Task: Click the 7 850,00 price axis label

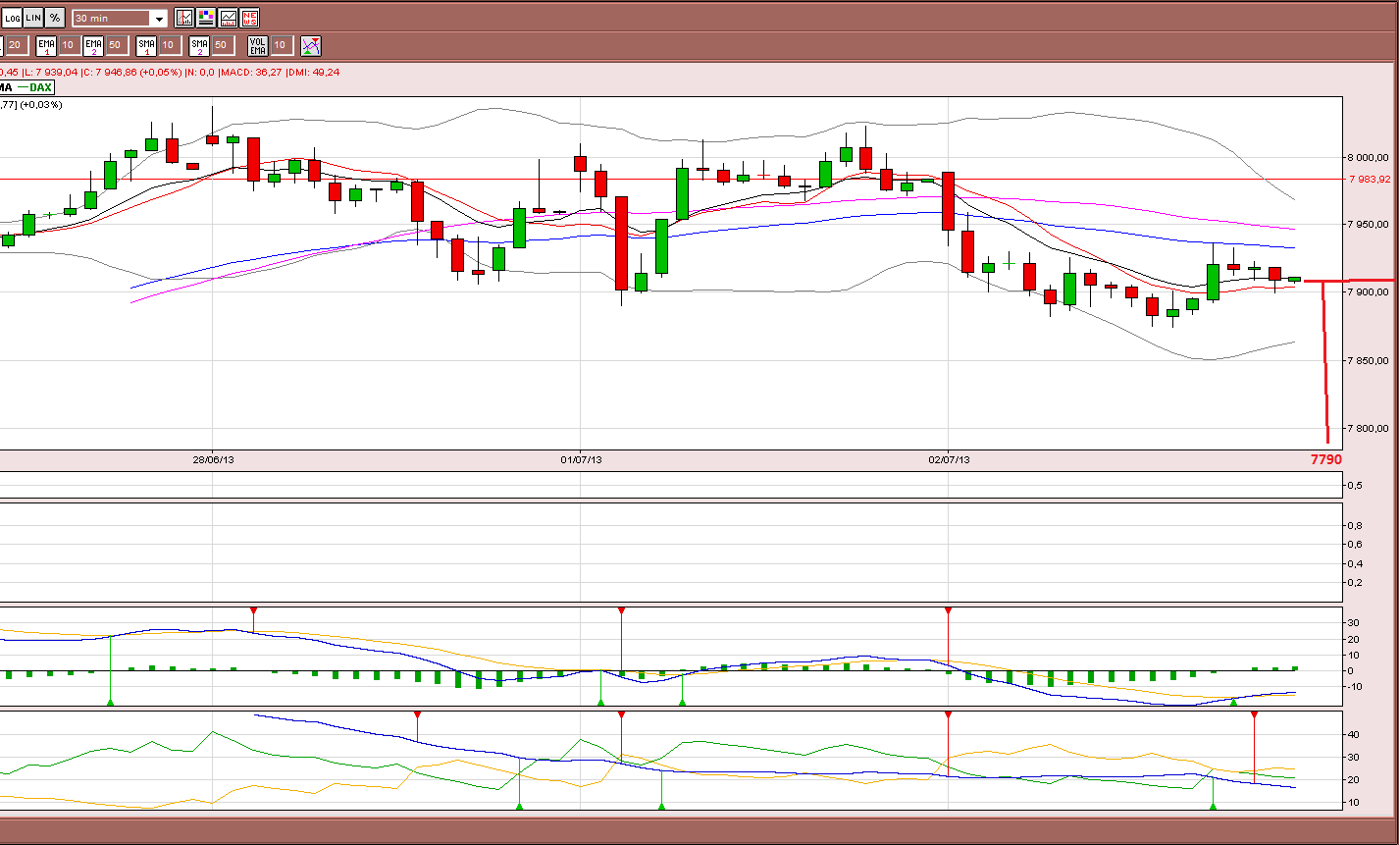Action: (1370, 361)
